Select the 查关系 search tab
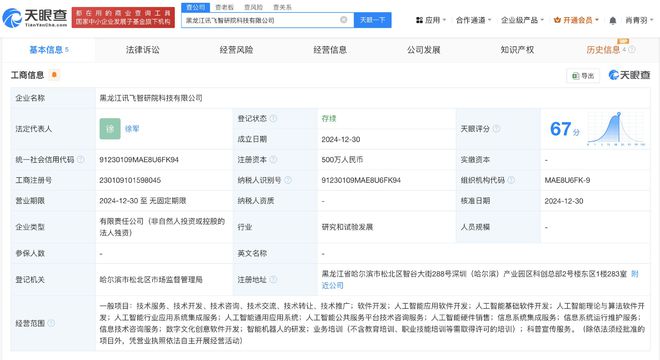The height and width of the screenshot is (360, 660). pyautogui.click(x=282, y=7)
